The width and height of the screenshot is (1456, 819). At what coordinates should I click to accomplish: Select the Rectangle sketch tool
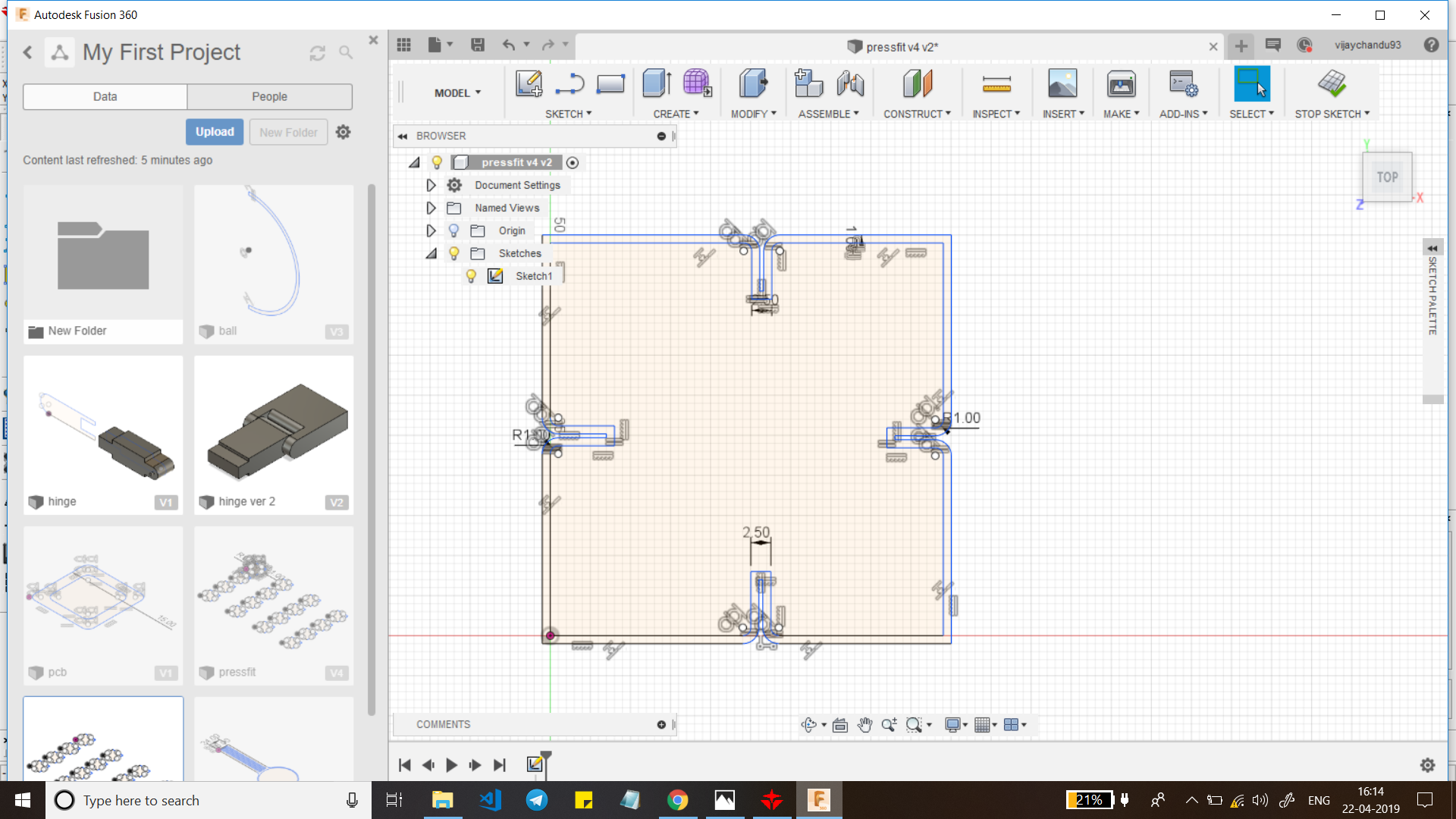tap(610, 83)
